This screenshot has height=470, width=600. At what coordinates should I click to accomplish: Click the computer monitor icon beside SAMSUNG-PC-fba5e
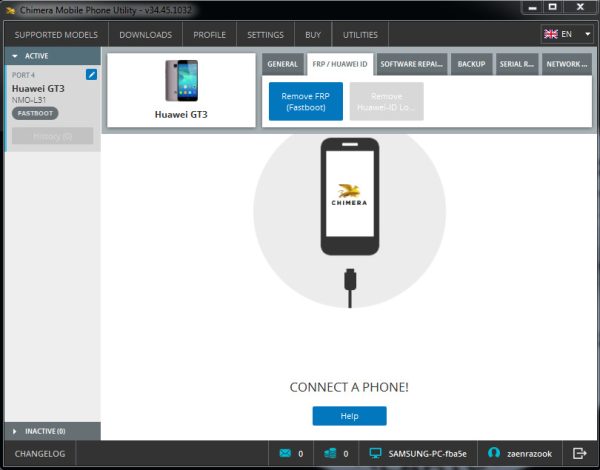(375, 454)
